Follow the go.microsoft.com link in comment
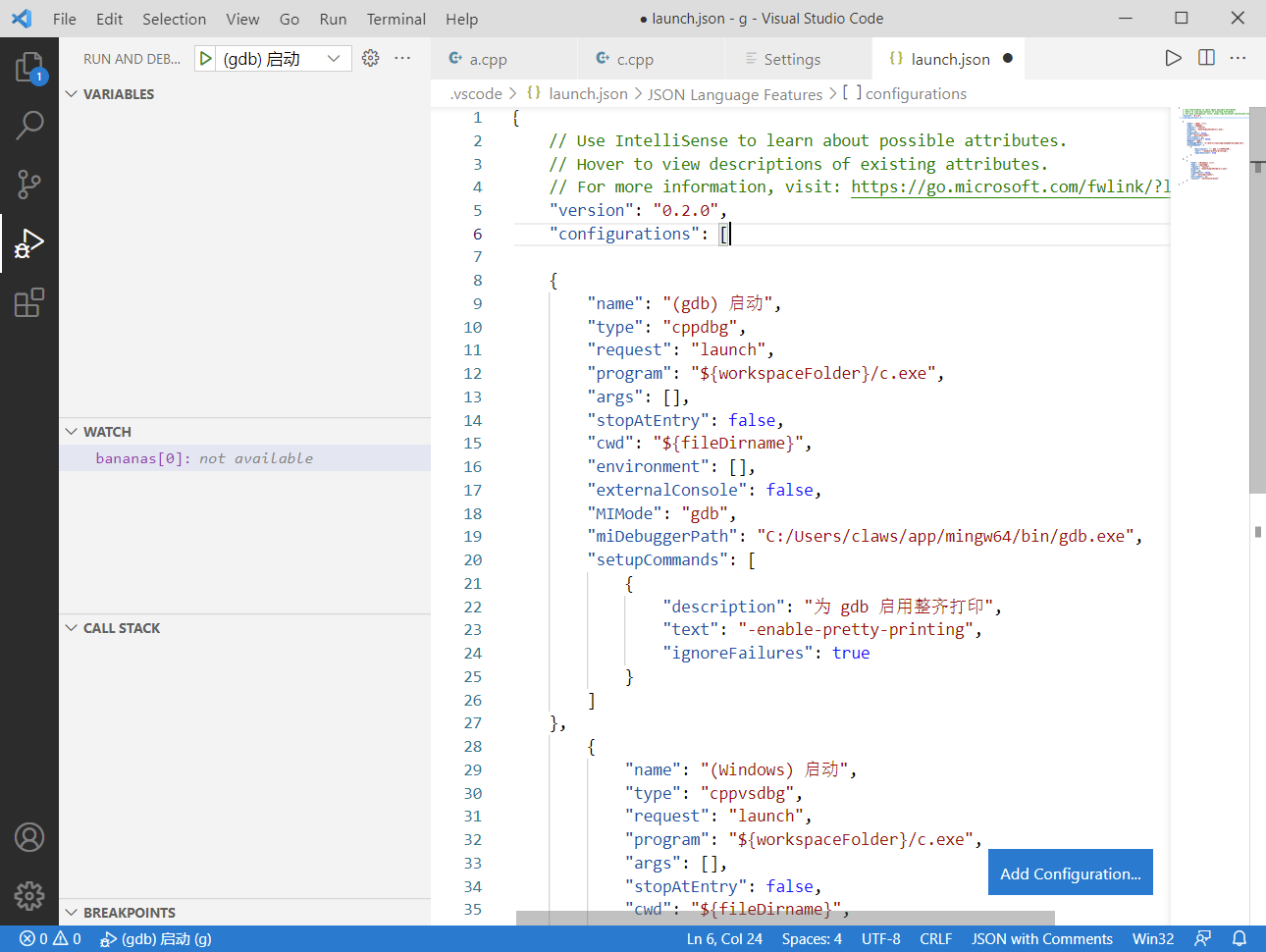This screenshot has height=952, width=1266. click(1011, 186)
